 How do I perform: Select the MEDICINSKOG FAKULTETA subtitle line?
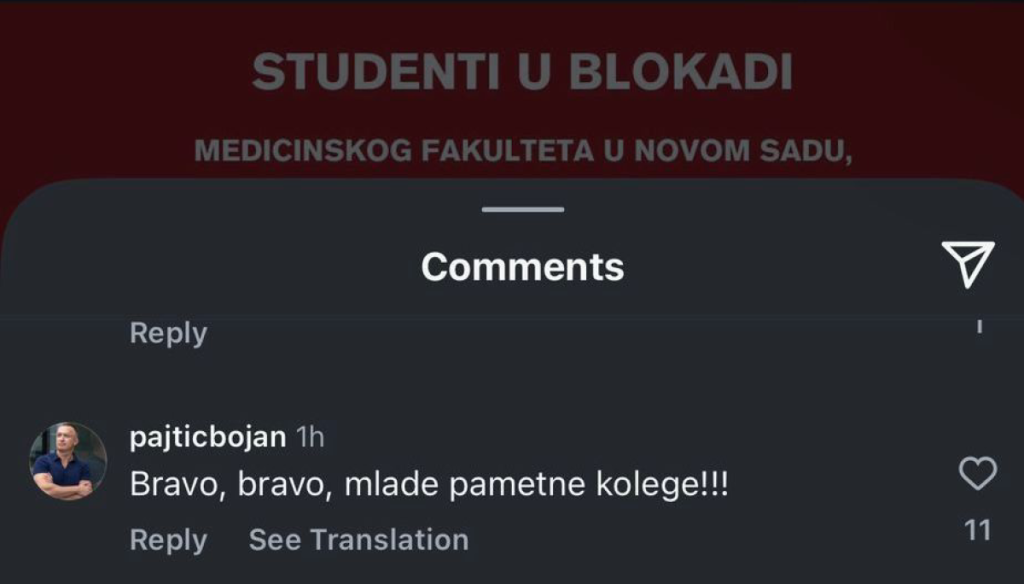click(x=522, y=152)
